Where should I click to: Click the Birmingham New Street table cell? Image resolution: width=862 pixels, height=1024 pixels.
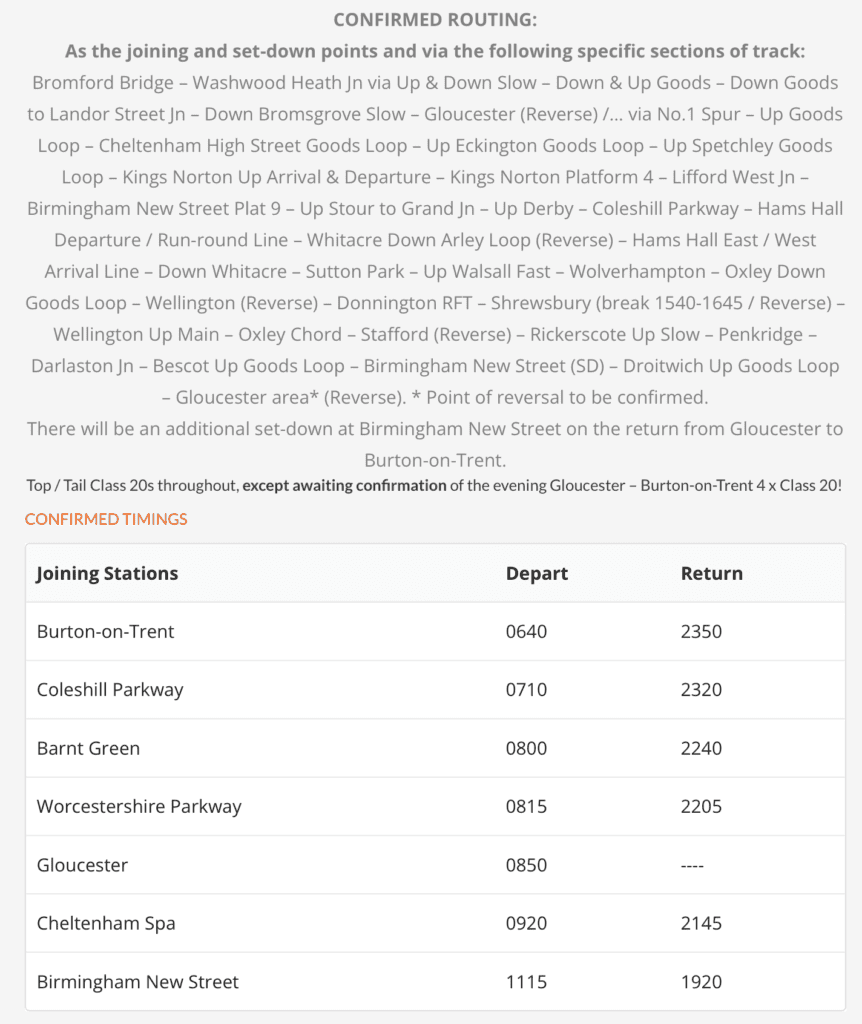[x=138, y=981]
